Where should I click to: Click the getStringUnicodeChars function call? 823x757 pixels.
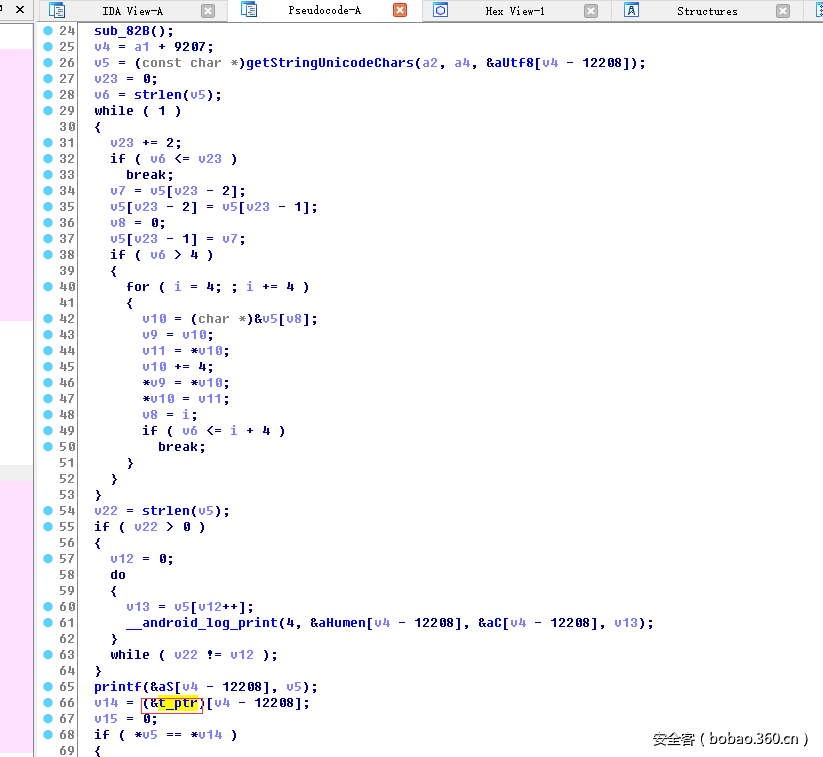(331, 62)
